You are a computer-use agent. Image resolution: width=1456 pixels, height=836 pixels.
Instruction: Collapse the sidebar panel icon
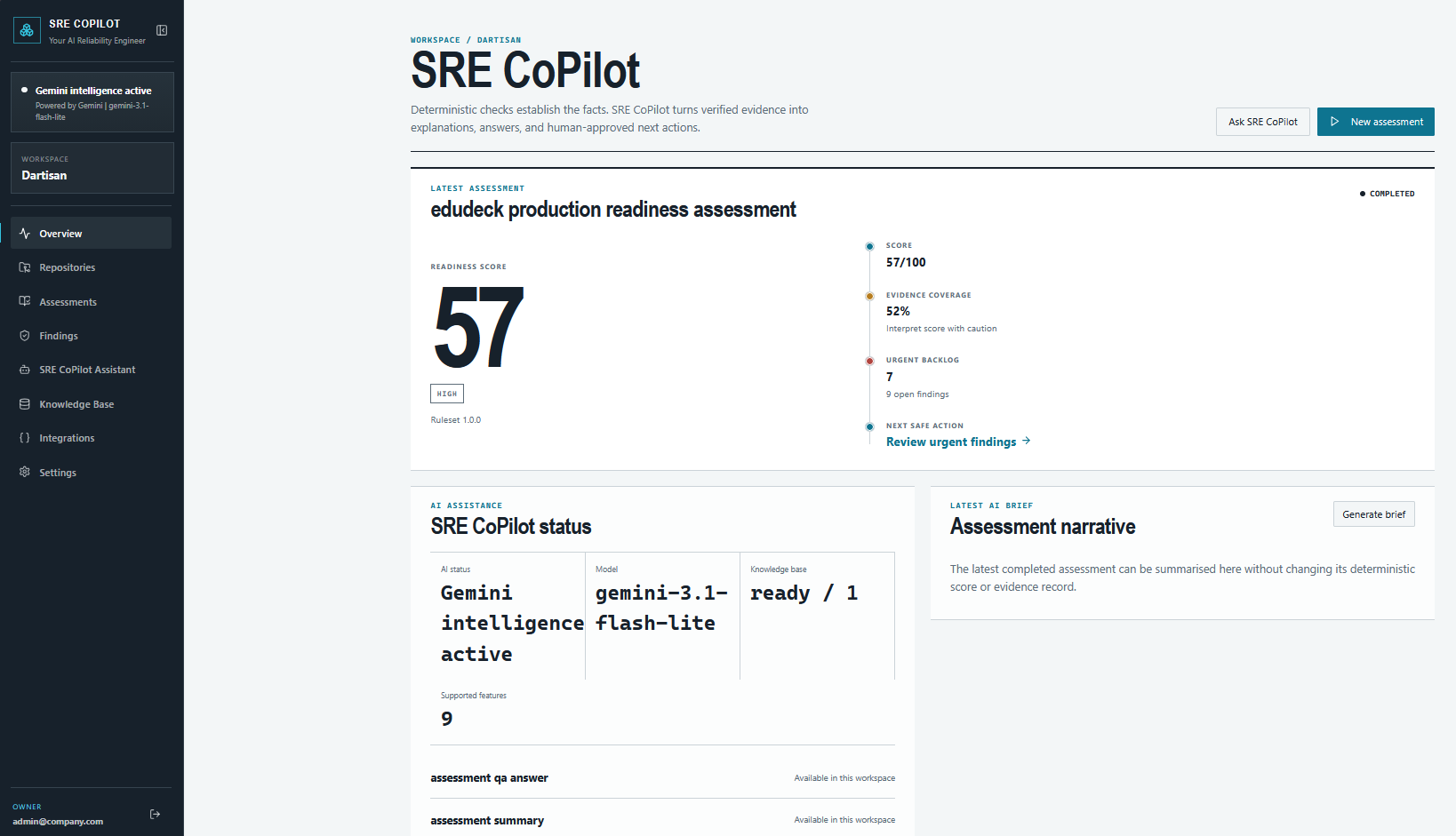162,30
